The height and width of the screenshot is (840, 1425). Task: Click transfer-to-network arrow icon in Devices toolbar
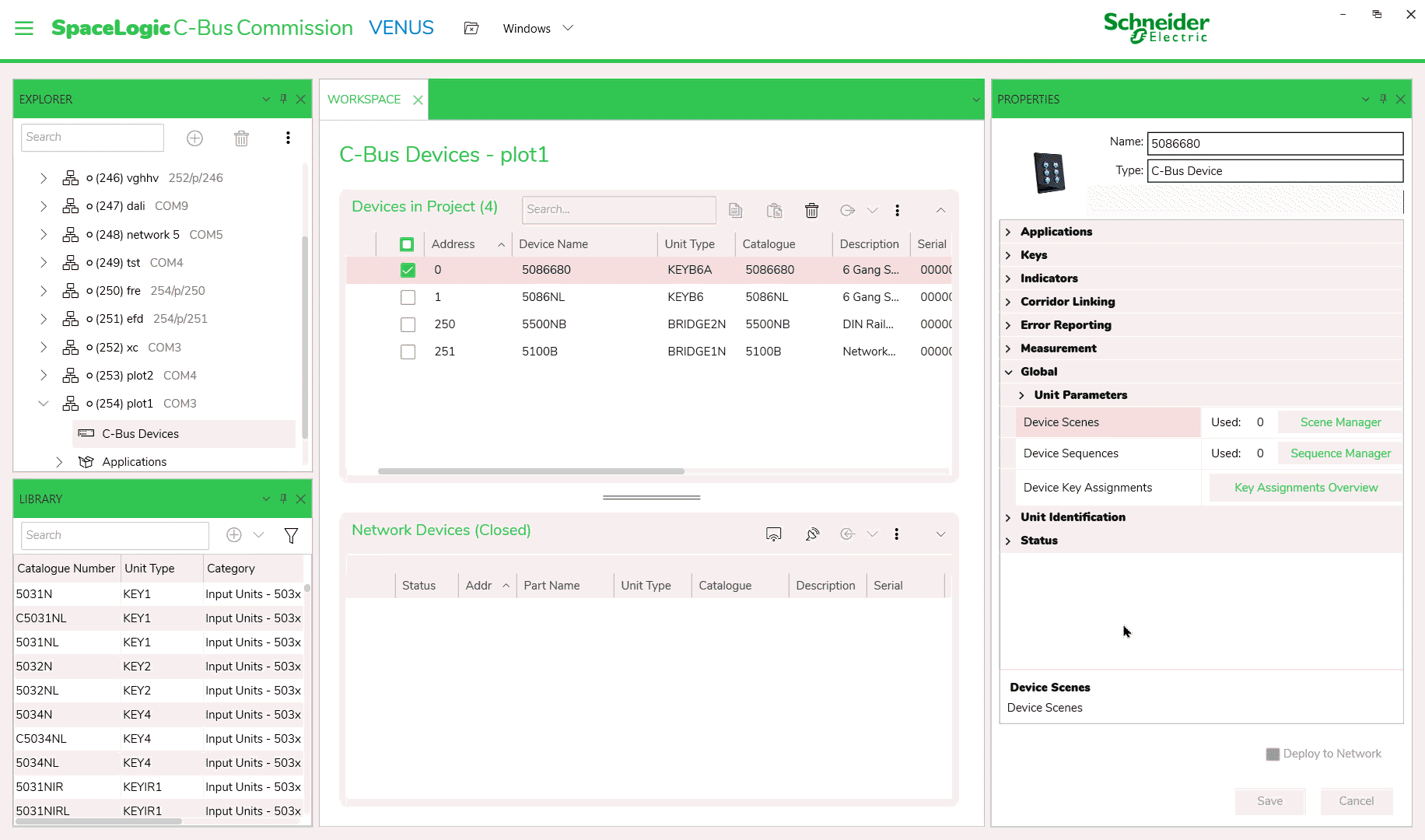tap(848, 210)
